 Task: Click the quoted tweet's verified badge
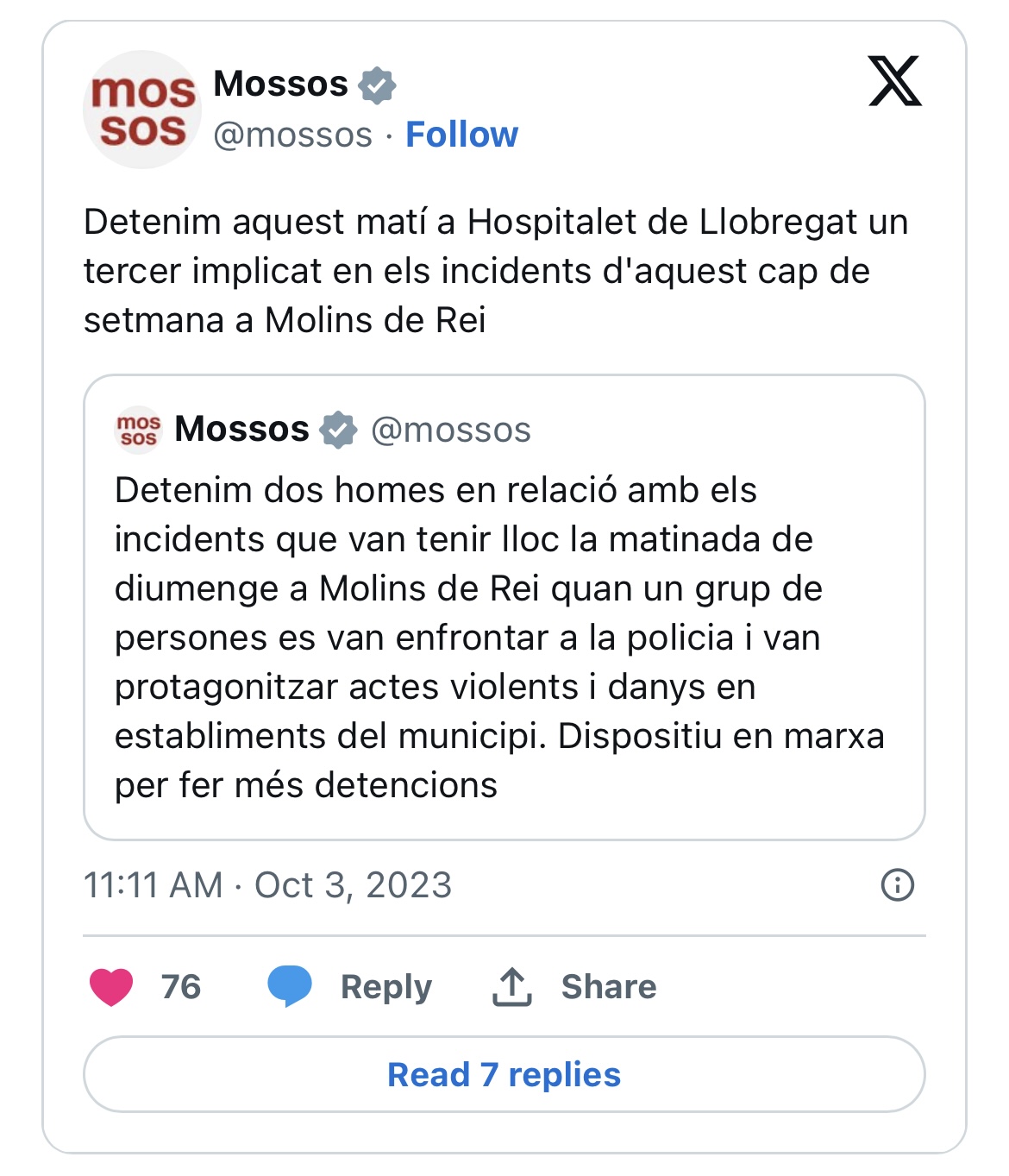click(x=338, y=430)
